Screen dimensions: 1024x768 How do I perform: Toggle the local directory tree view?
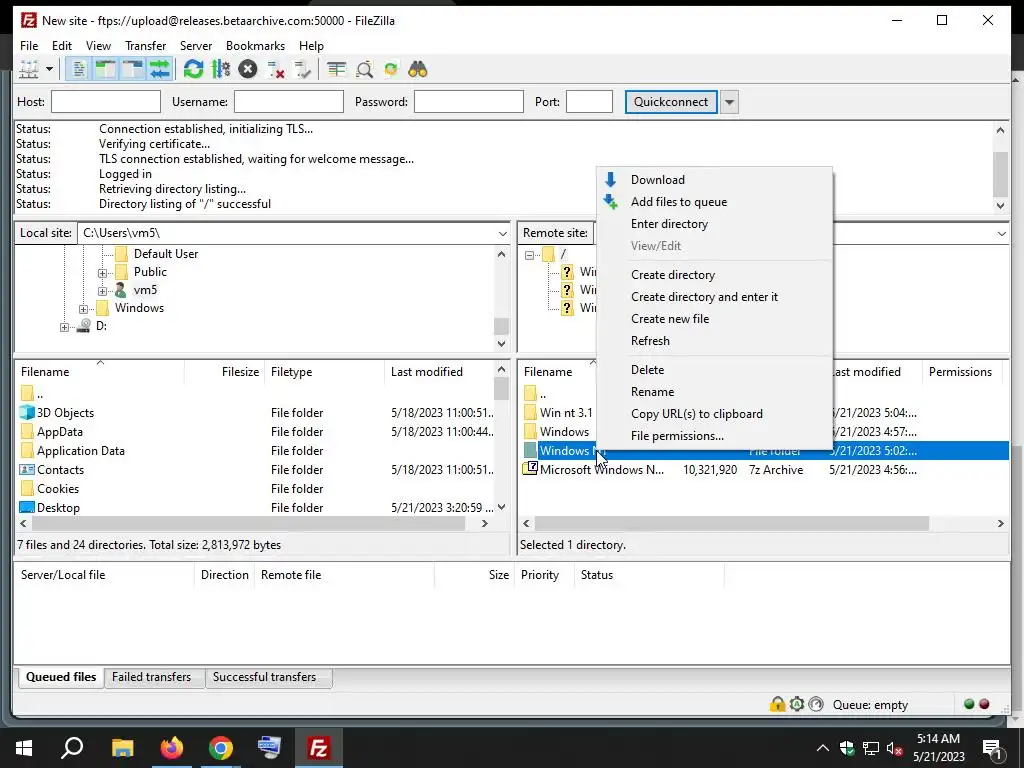coord(105,69)
